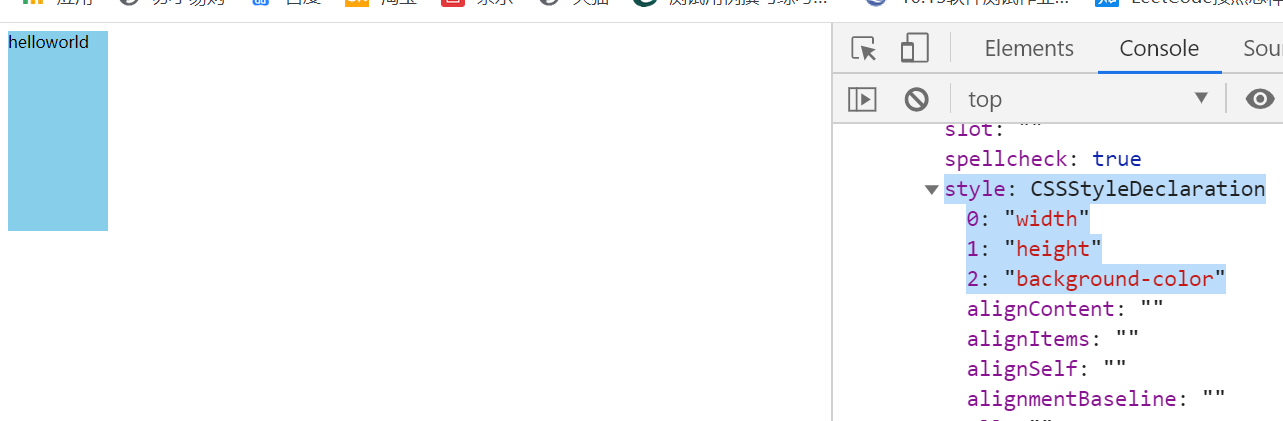The height and width of the screenshot is (421, 1283).
Task: Open the Sources tab
Action: 1262,48
